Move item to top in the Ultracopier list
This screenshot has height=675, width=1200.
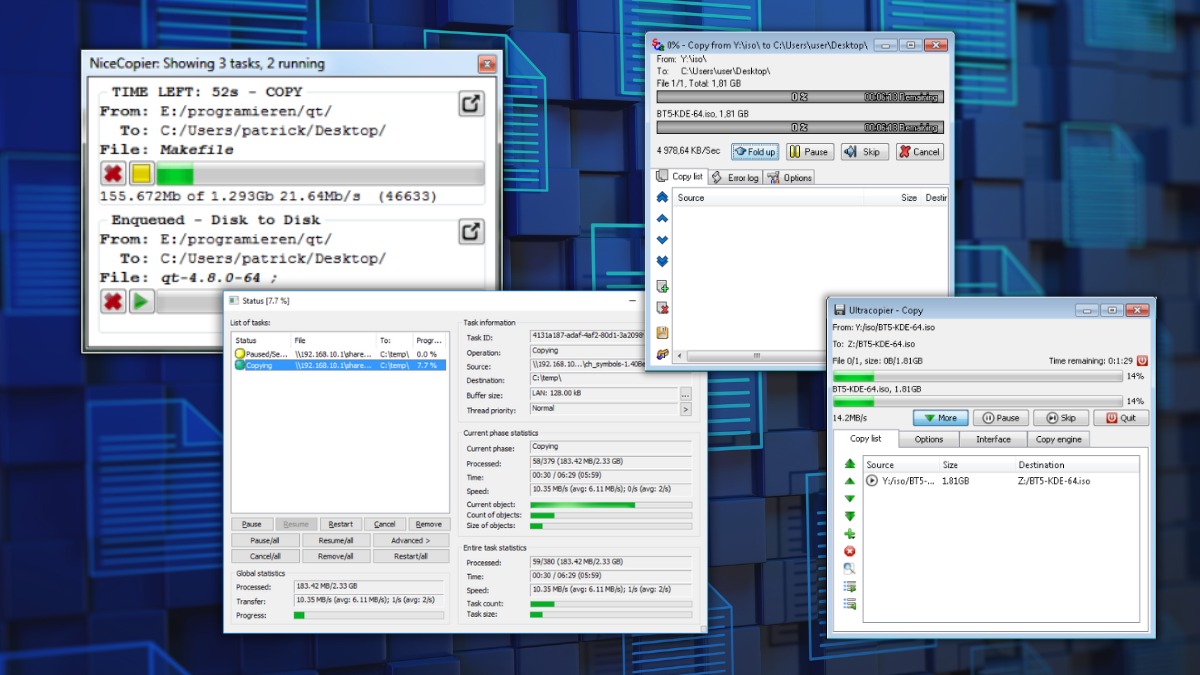pos(850,464)
